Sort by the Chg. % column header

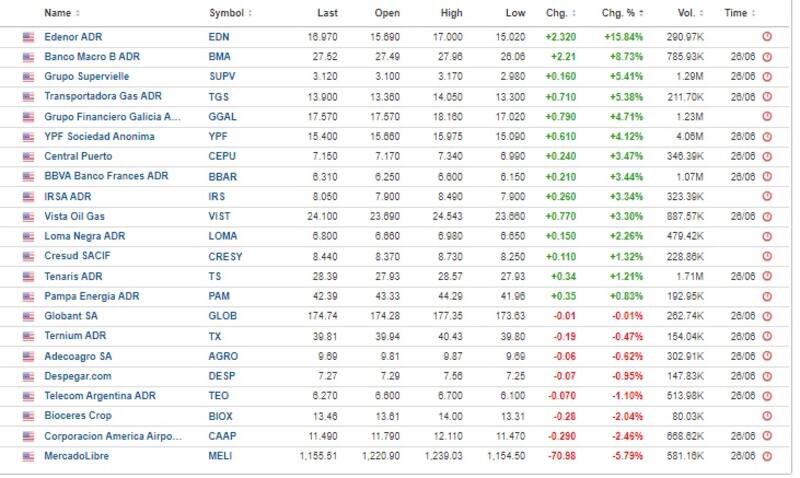click(625, 13)
